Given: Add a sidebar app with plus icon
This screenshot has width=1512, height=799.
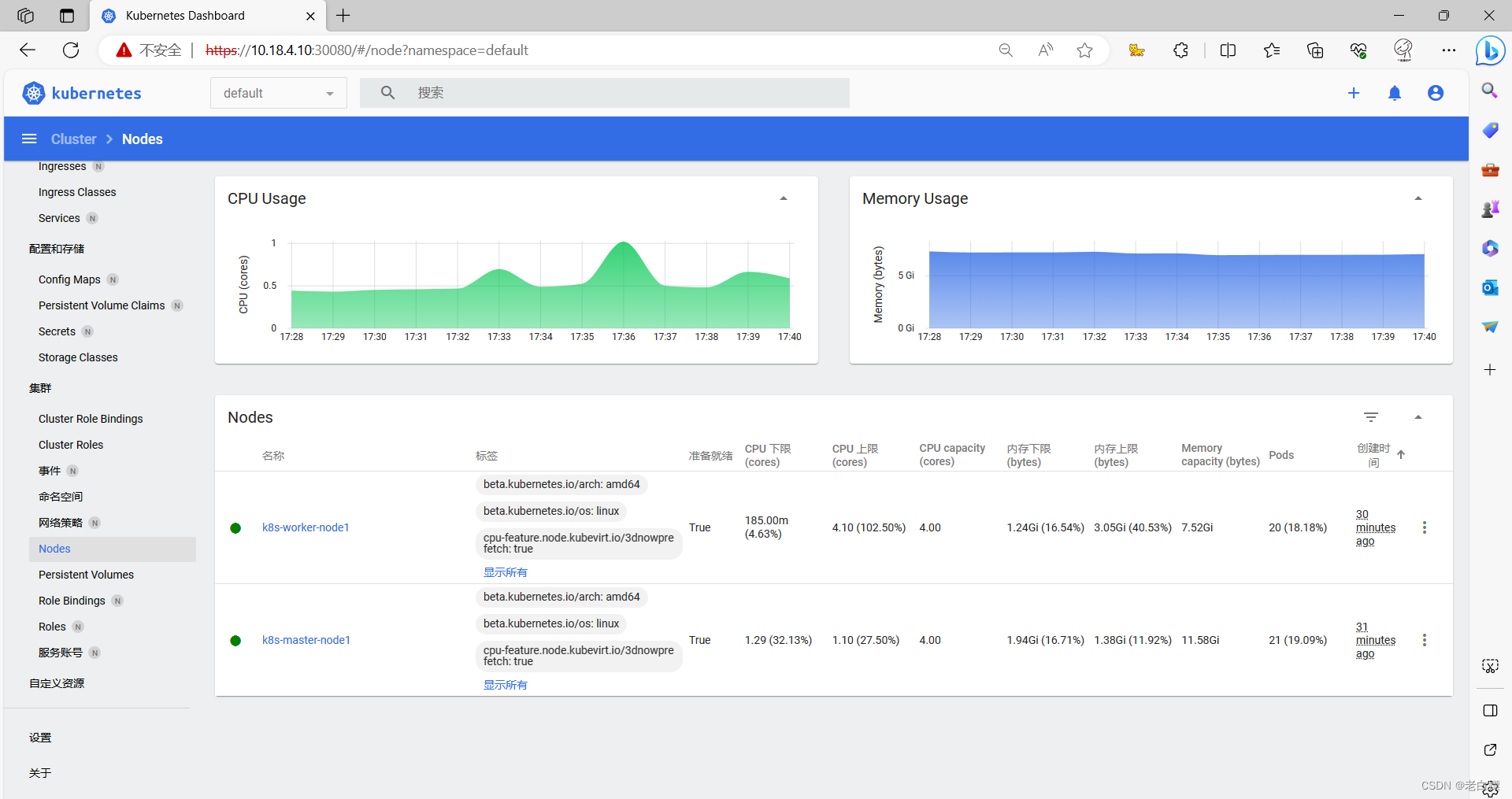Looking at the screenshot, I should tap(1490, 370).
